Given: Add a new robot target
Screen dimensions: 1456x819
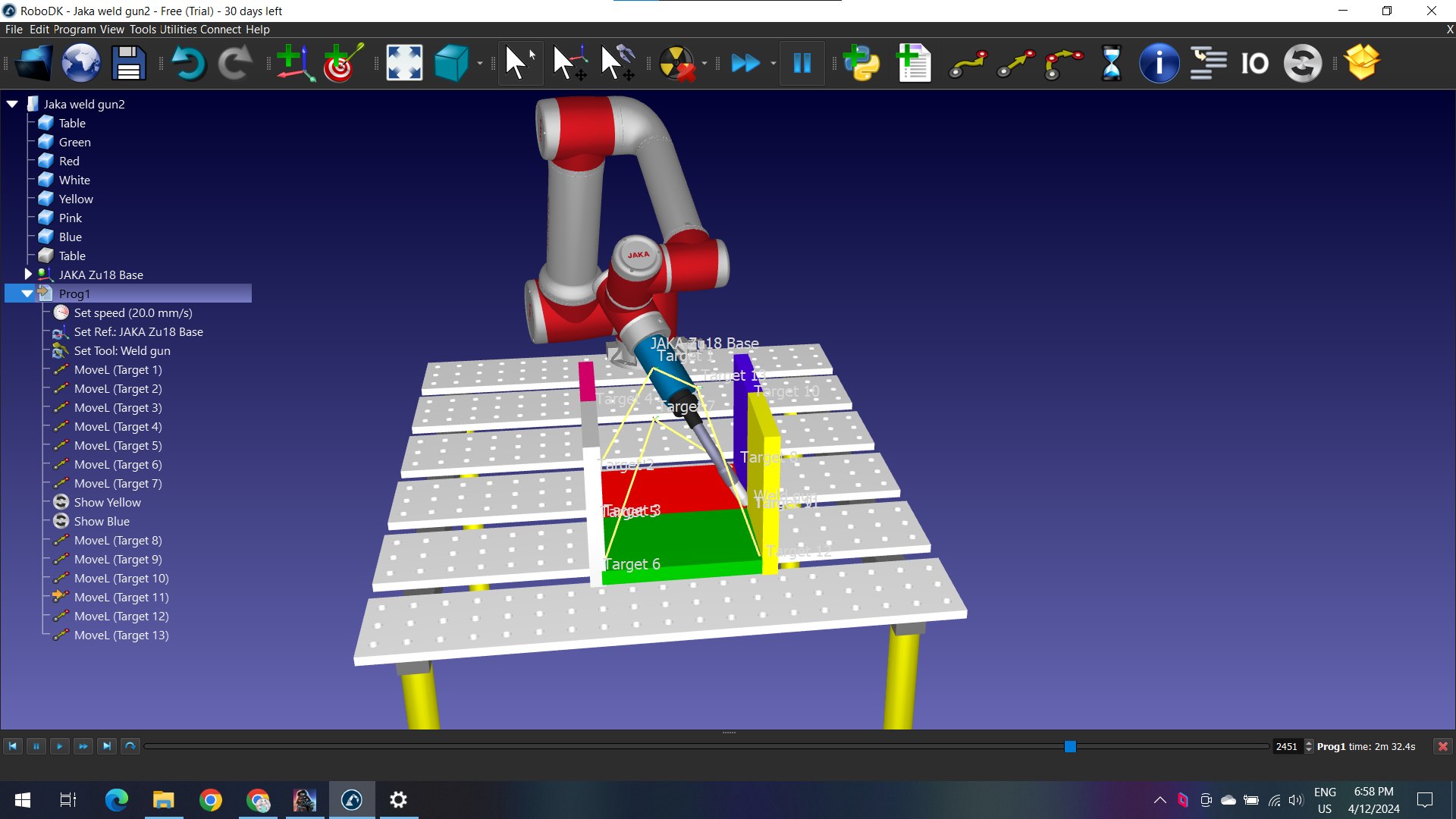Looking at the screenshot, I should tap(343, 63).
